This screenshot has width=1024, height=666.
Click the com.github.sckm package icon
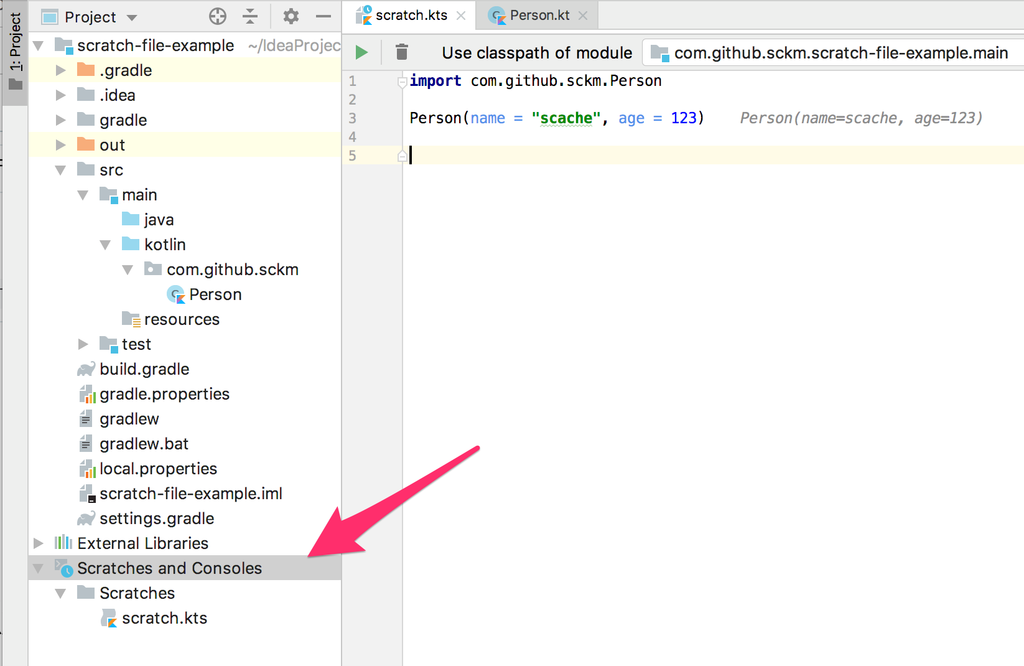pyautogui.click(x=153, y=269)
